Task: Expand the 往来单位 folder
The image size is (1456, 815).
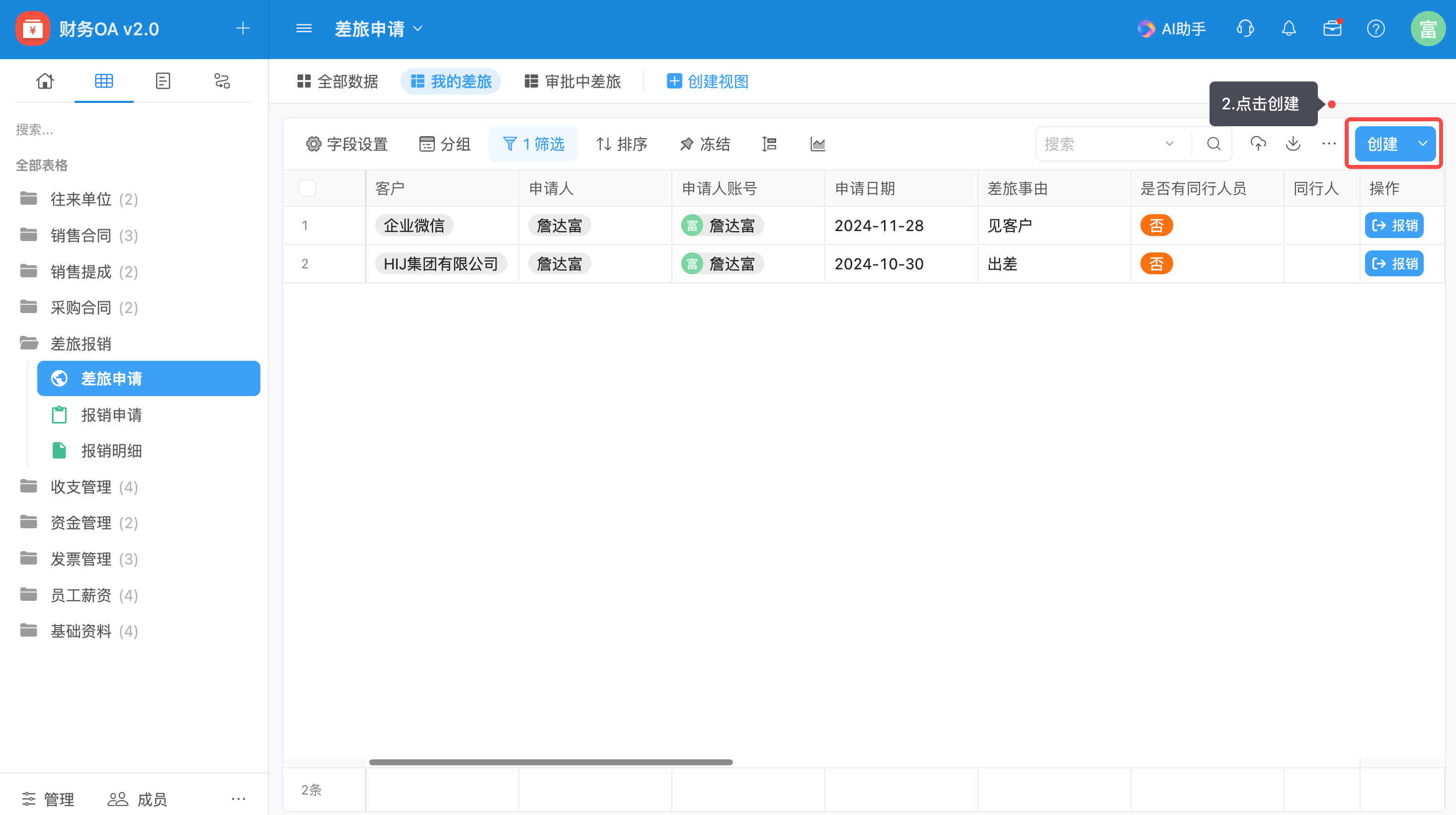Action: 79,199
